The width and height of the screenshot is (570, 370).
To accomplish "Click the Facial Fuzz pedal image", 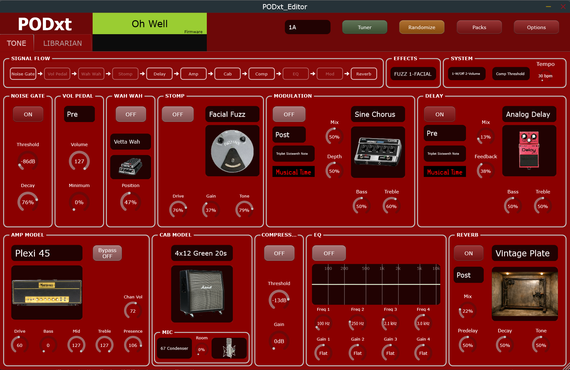I will [232, 151].
